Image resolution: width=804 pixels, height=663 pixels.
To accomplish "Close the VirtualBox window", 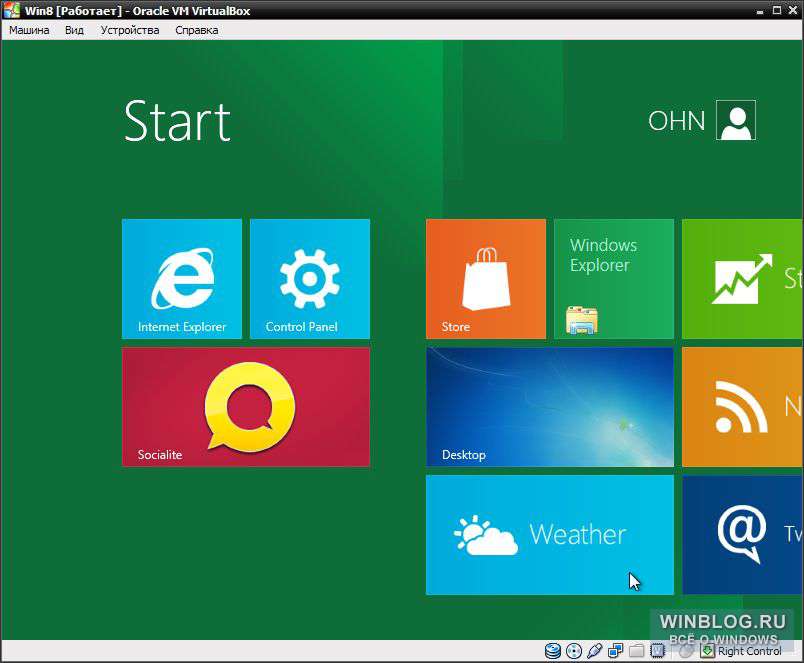I will (793, 10).
